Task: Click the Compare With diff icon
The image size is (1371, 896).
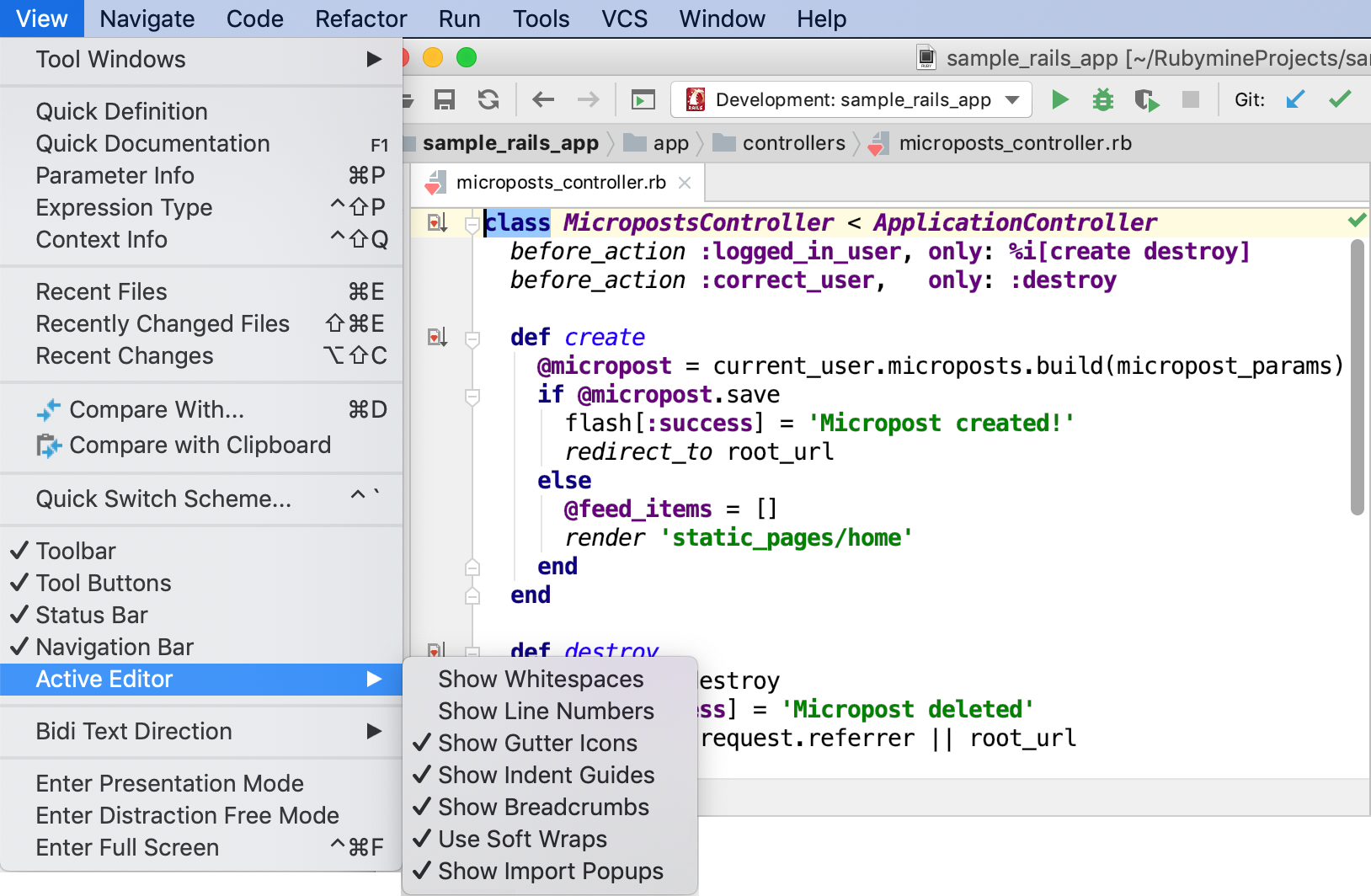Action: click(49, 410)
